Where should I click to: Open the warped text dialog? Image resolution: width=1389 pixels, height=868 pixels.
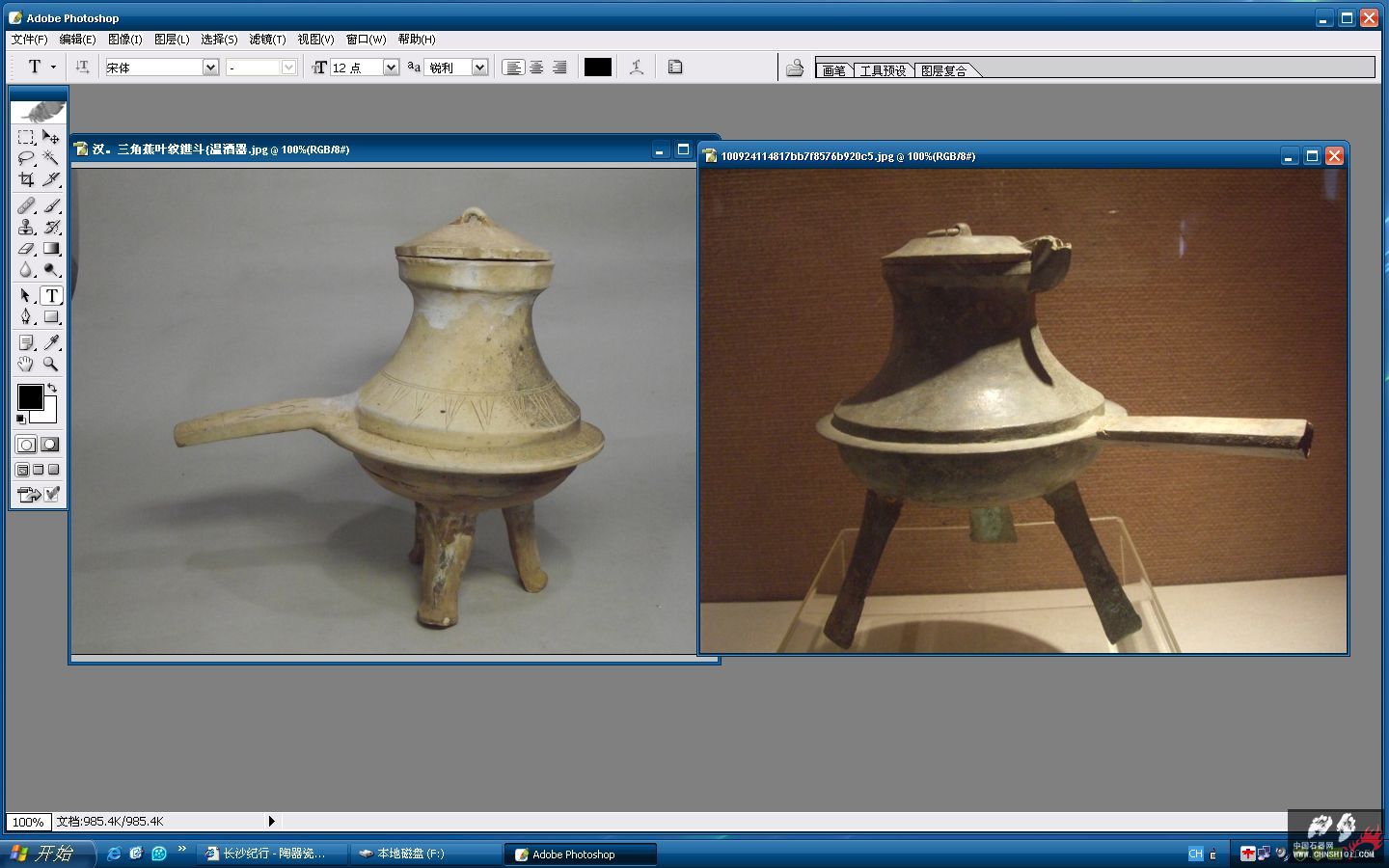[637, 67]
